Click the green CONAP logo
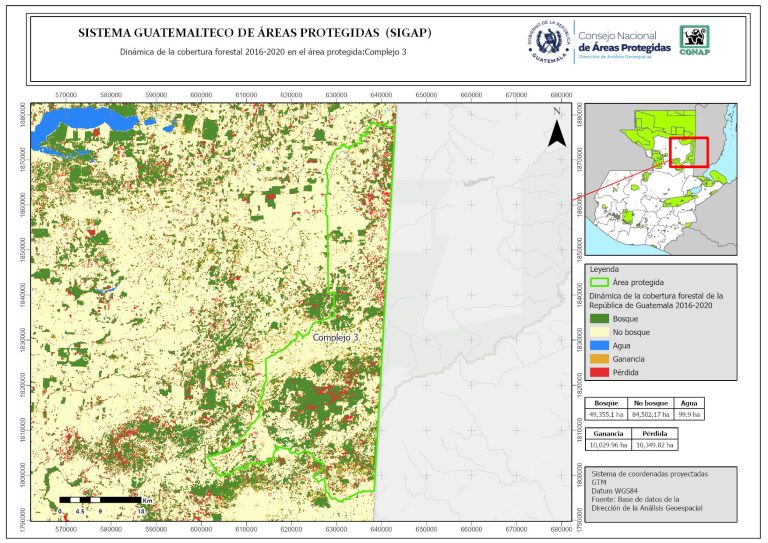This screenshot has width=768, height=543. (696, 39)
